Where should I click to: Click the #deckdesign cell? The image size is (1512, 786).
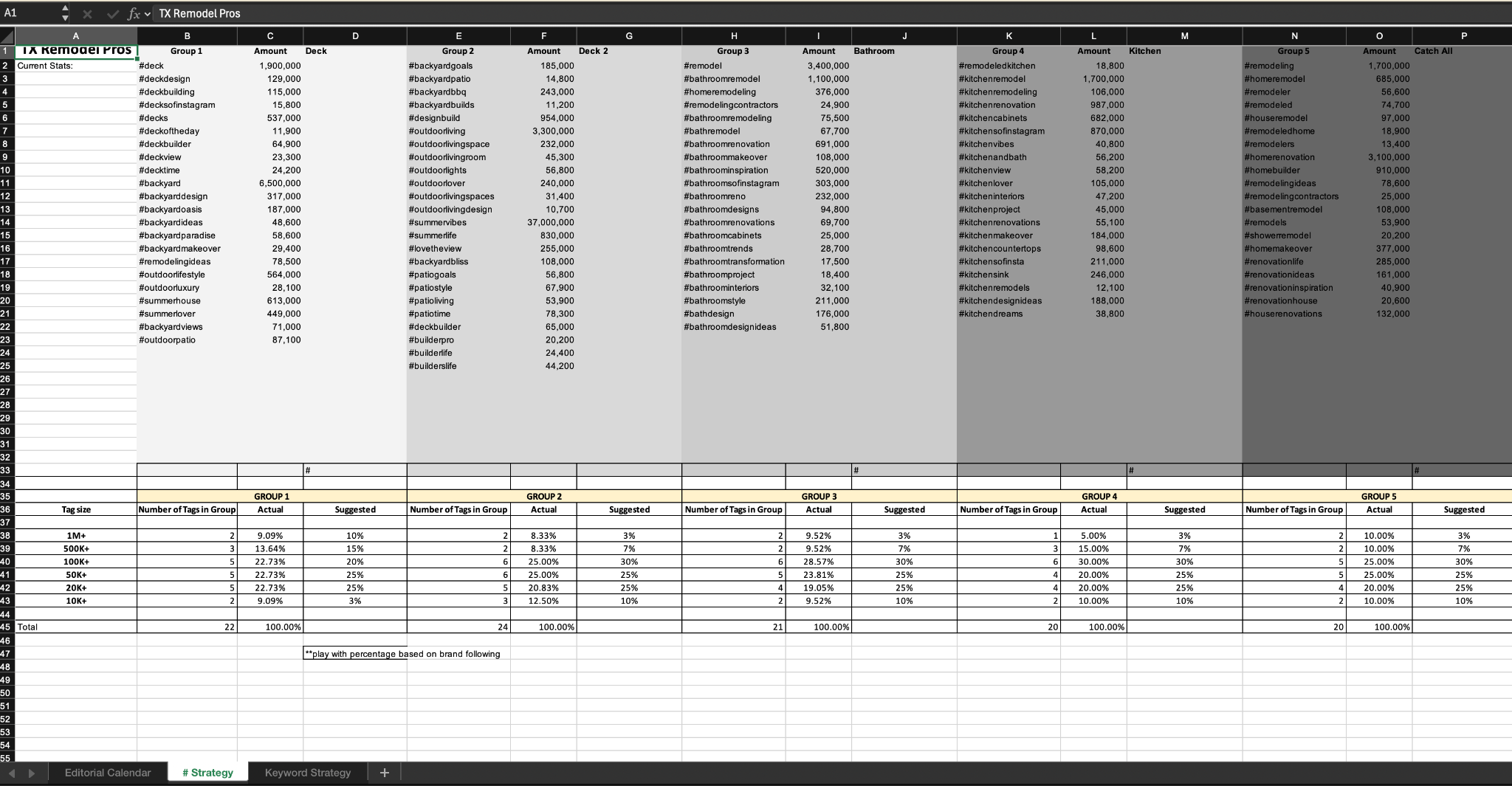pos(187,79)
